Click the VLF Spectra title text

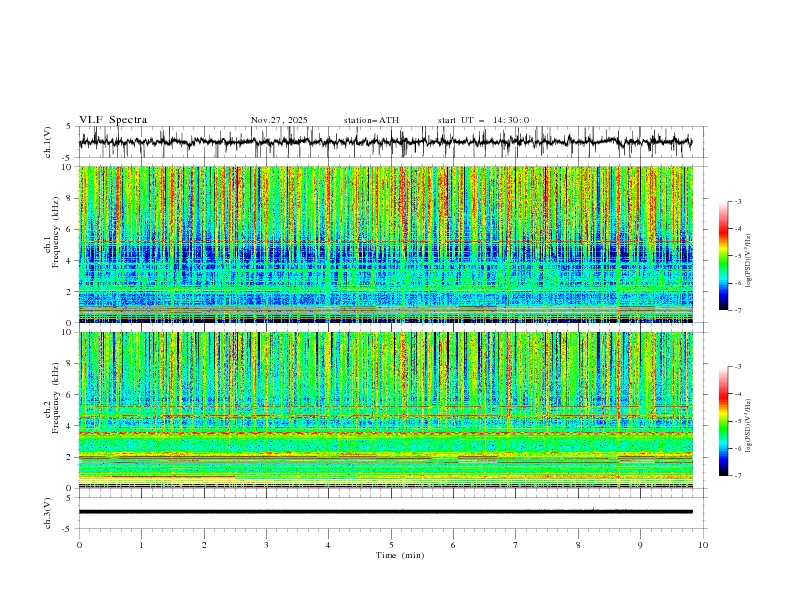click(113, 120)
